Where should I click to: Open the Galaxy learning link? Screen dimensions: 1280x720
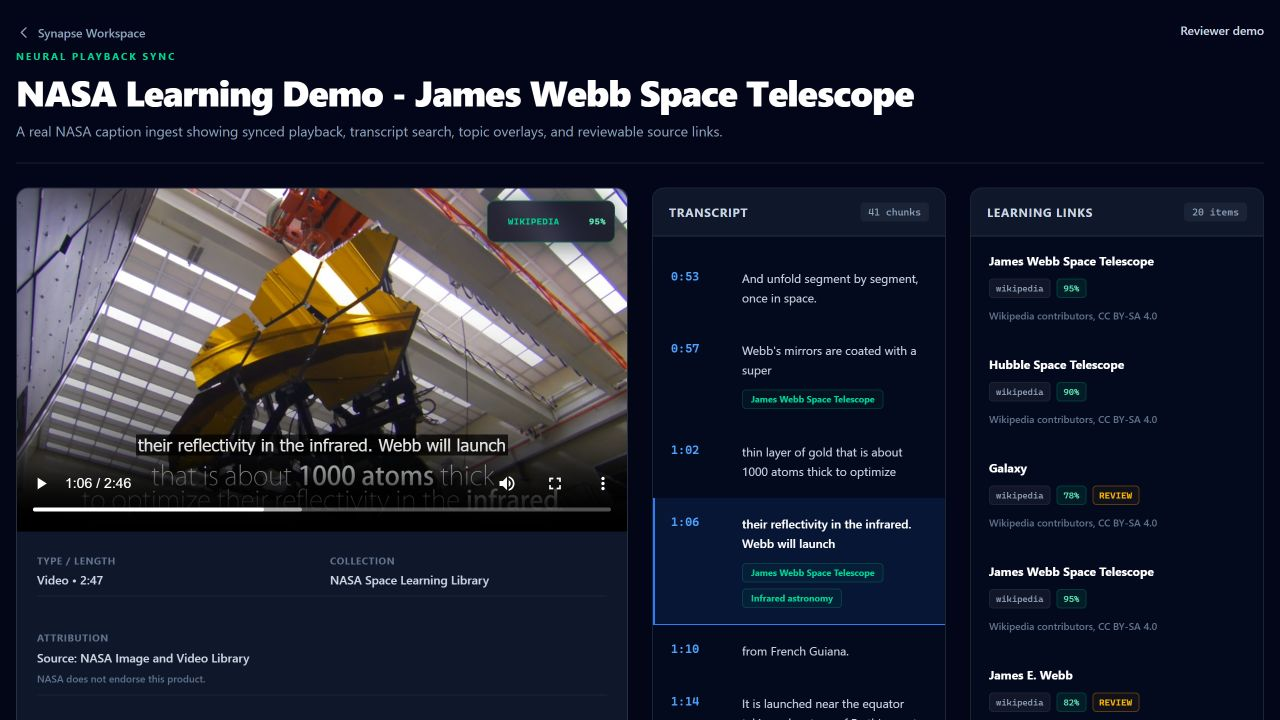click(1008, 469)
